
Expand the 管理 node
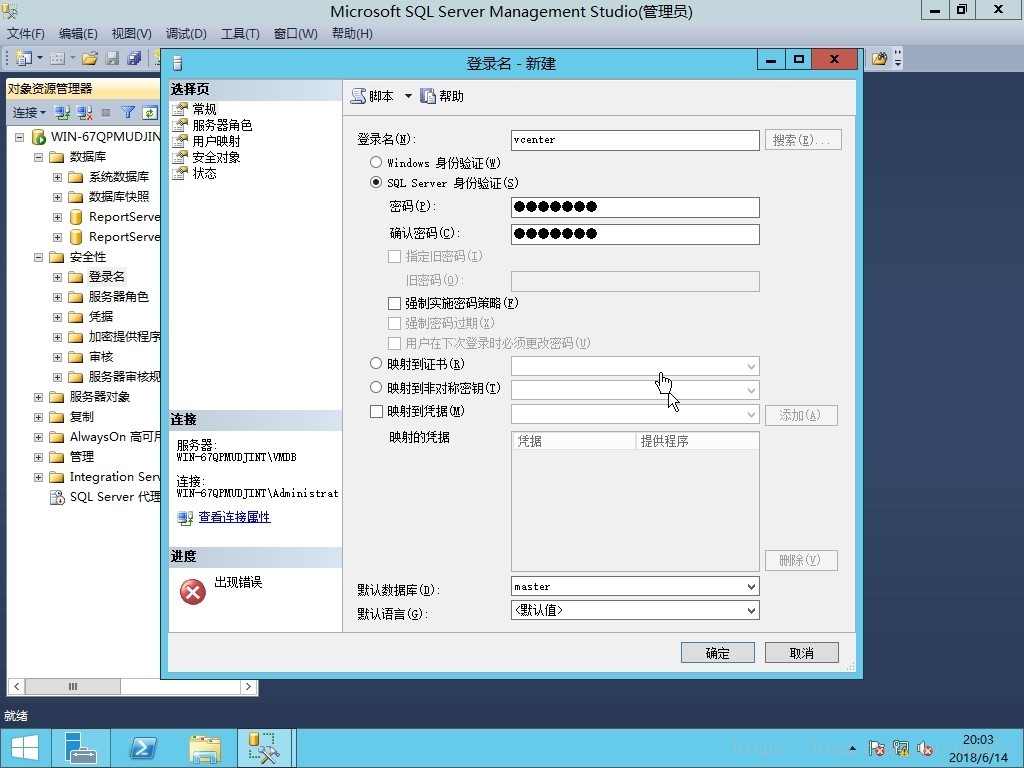click(39, 457)
